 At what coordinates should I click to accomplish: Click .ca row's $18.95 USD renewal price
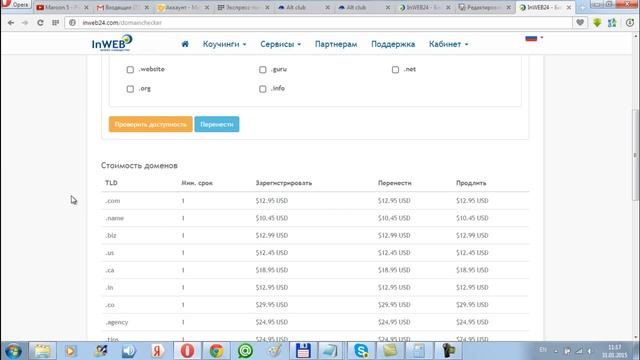[x=472, y=270]
